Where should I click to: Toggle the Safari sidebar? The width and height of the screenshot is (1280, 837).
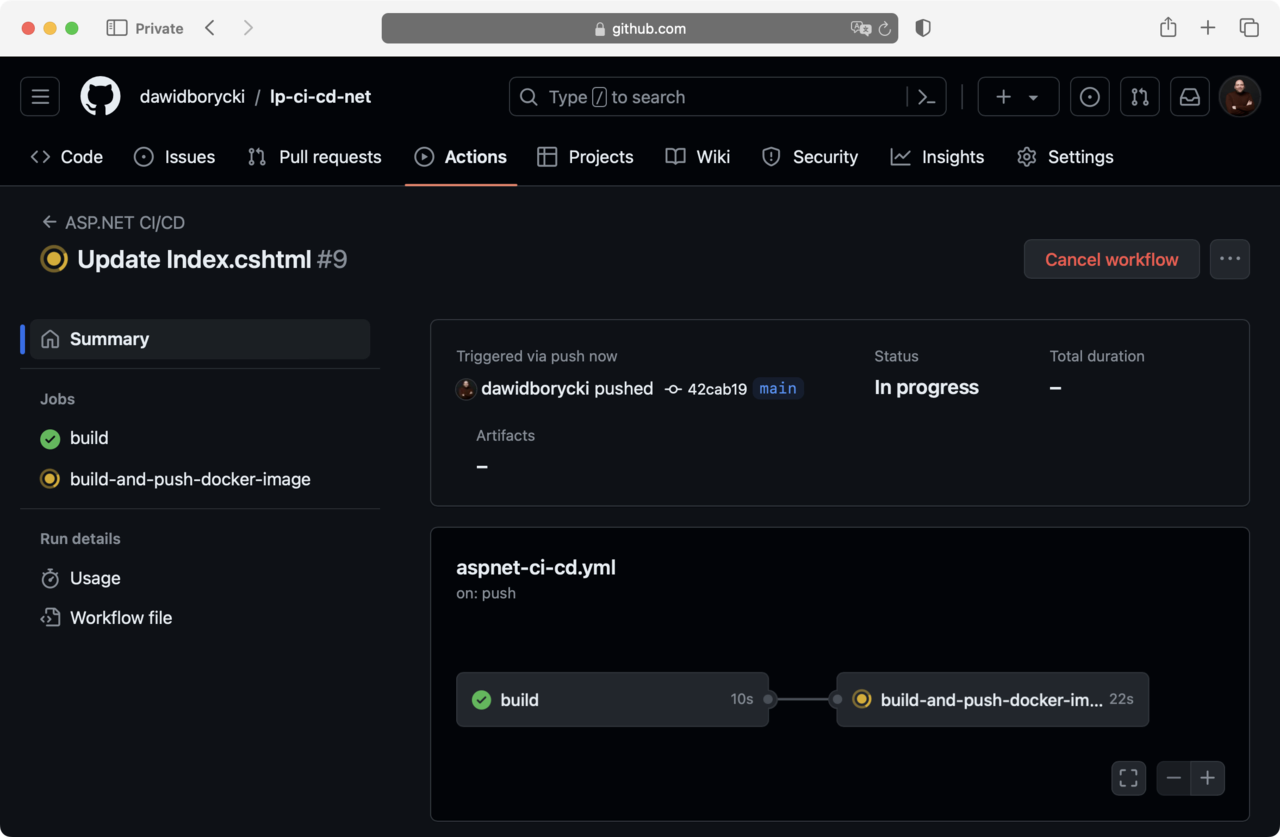click(117, 28)
